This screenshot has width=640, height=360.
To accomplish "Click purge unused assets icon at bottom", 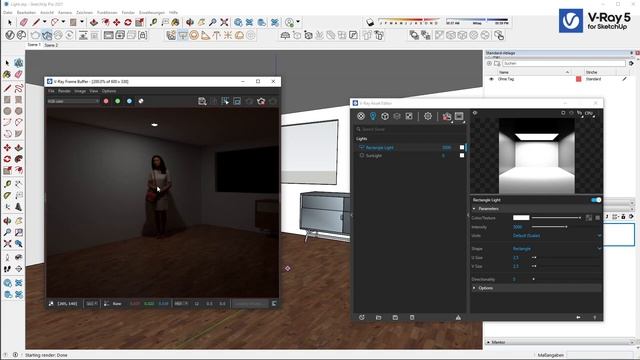I will (x=458, y=317).
